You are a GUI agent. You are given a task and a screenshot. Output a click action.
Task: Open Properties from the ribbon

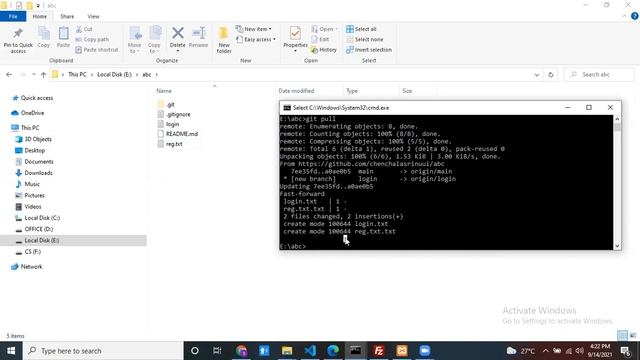coord(295,39)
